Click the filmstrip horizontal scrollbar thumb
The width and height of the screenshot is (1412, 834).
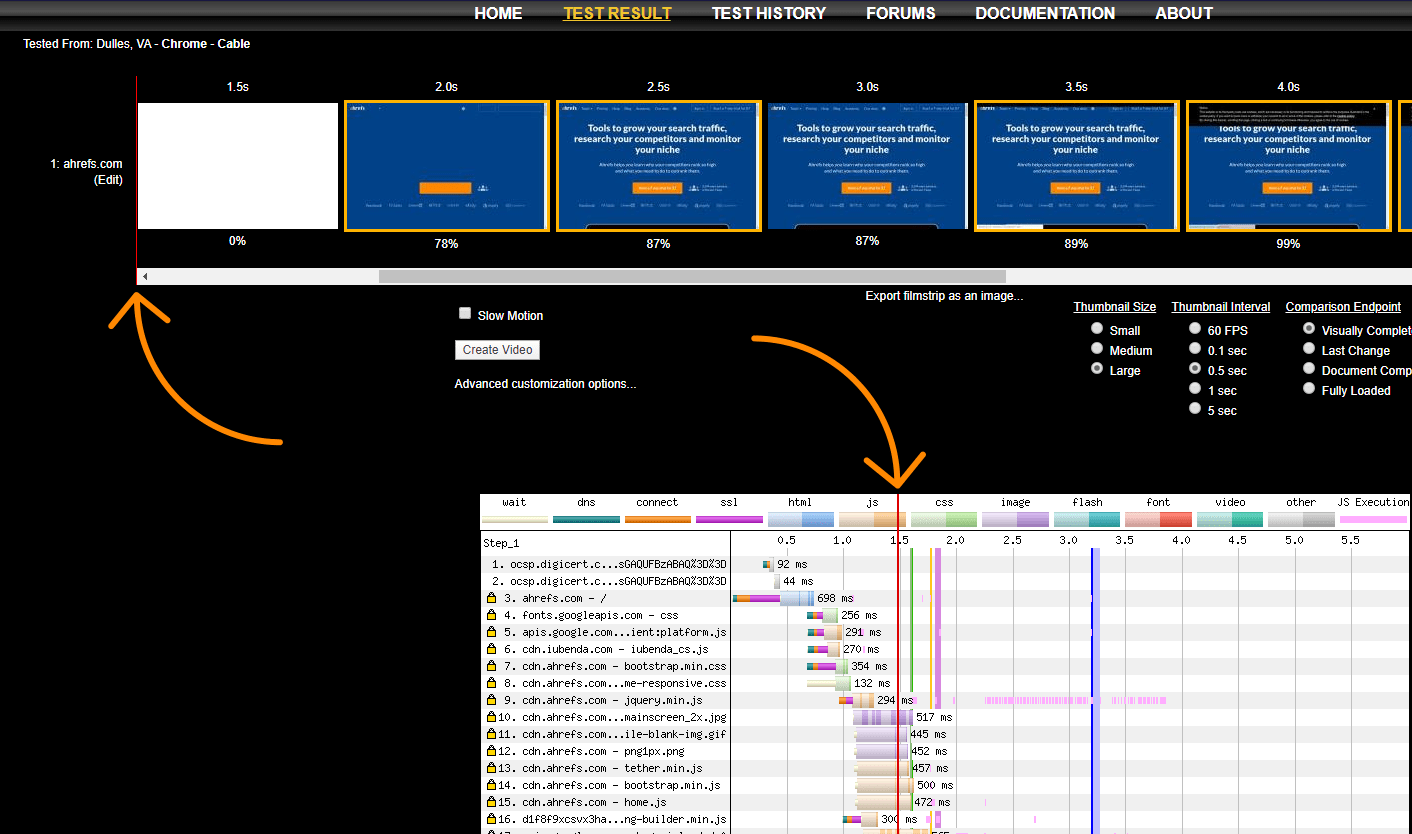[691, 276]
